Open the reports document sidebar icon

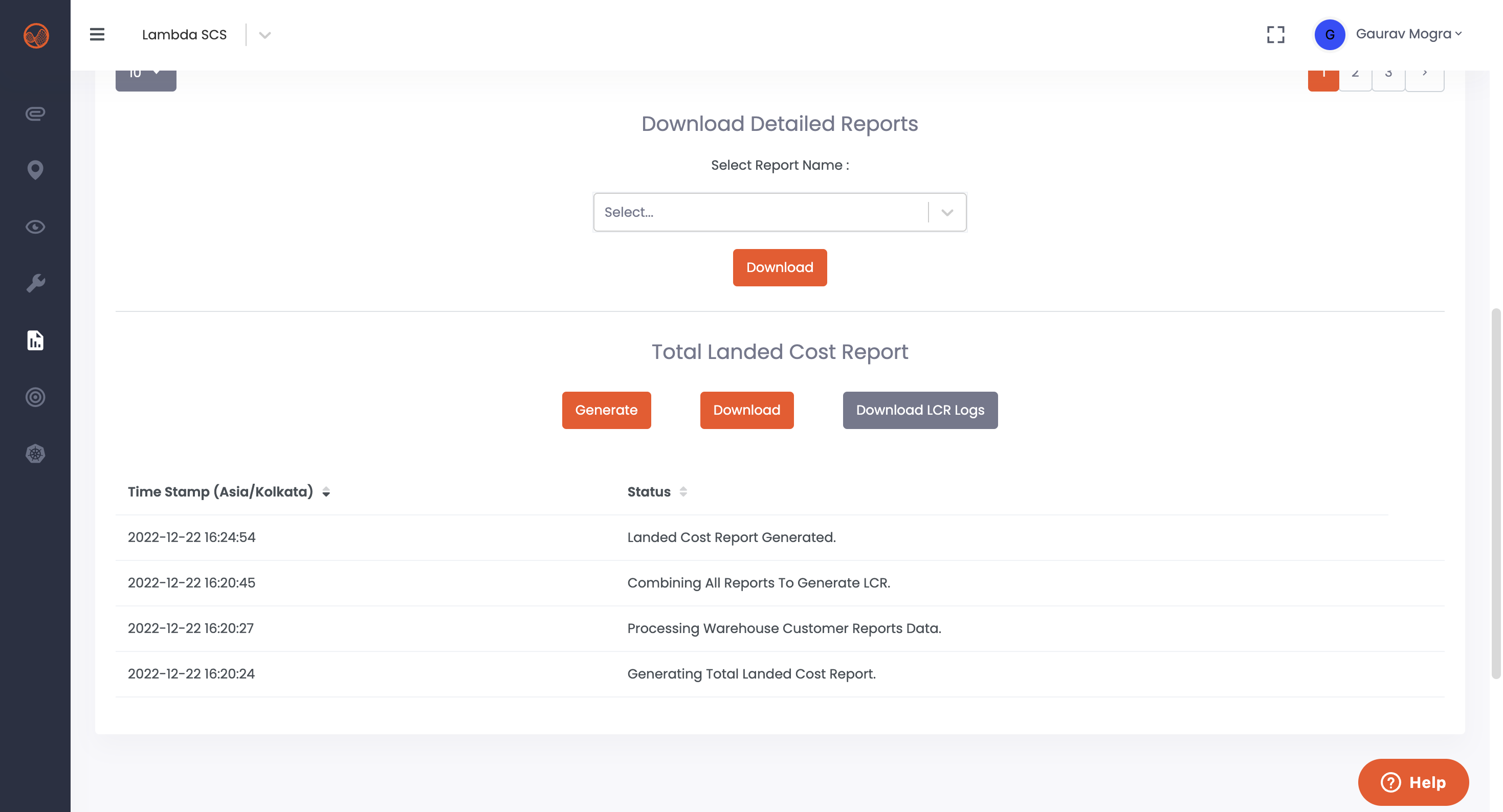[x=36, y=340]
